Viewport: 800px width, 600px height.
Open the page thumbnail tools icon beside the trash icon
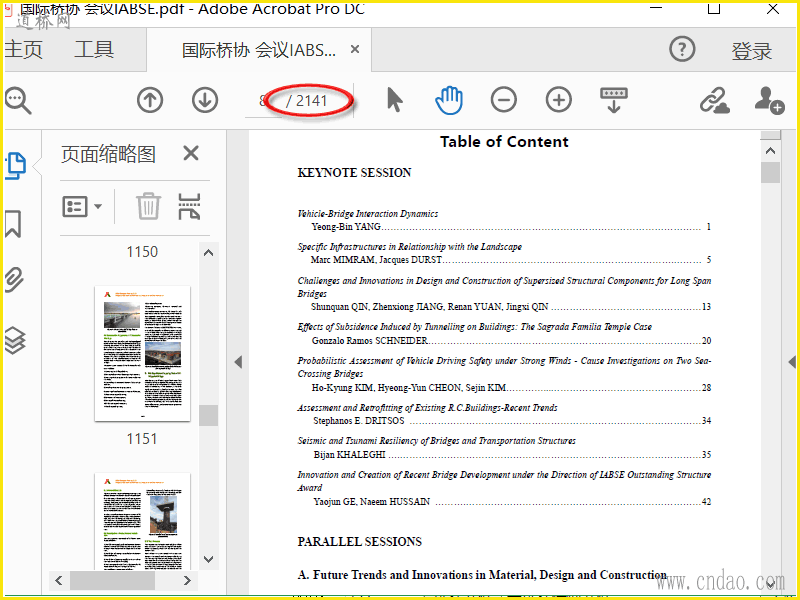[189, 206]
